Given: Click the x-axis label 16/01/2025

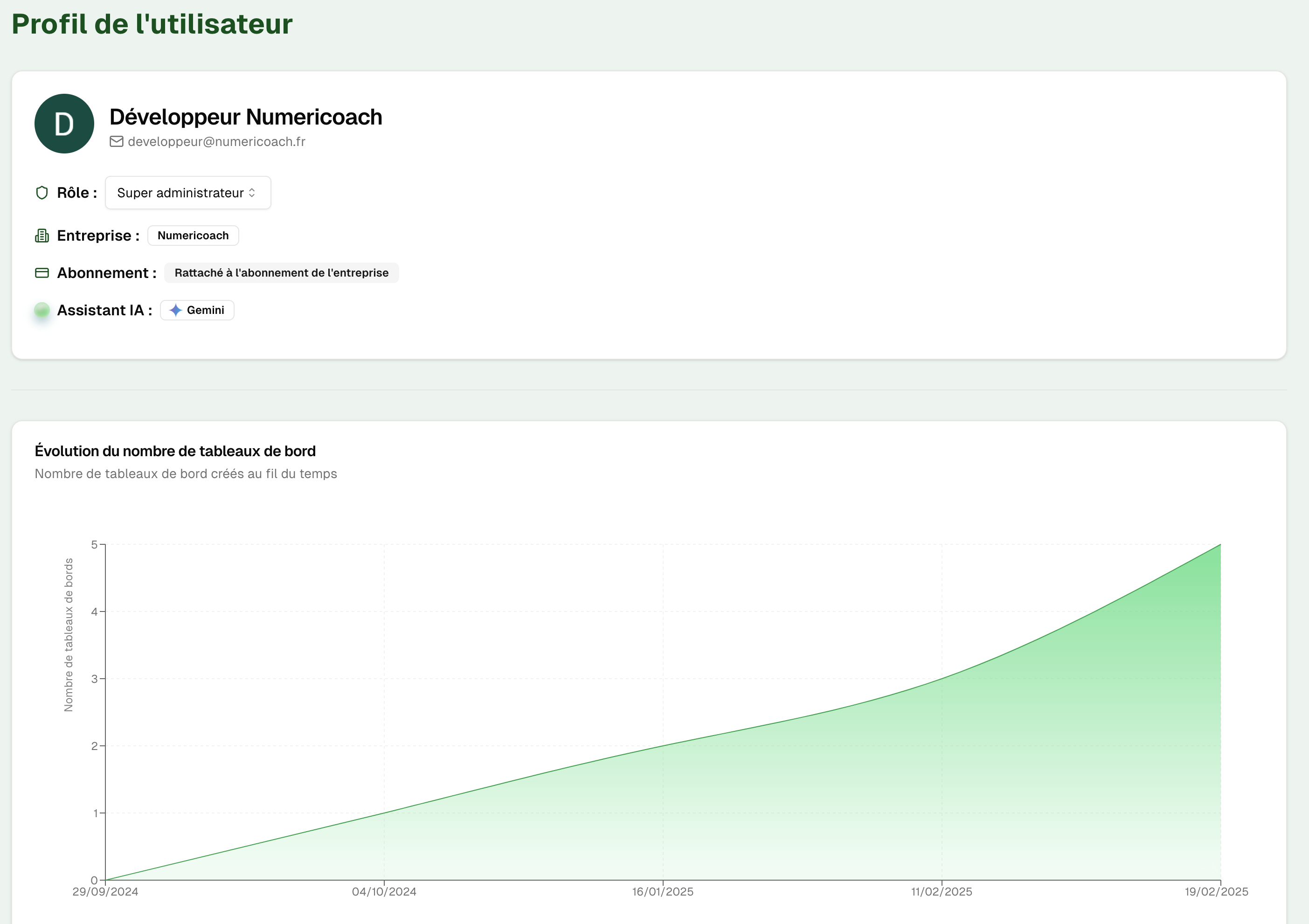Looking at the screenshot, I should tap(663, 891).
